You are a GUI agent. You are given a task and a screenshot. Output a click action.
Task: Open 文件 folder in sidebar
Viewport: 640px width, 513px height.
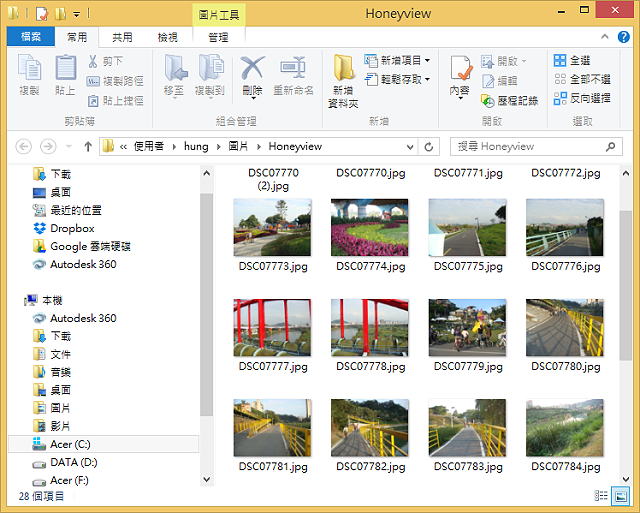tap(52, 354)
